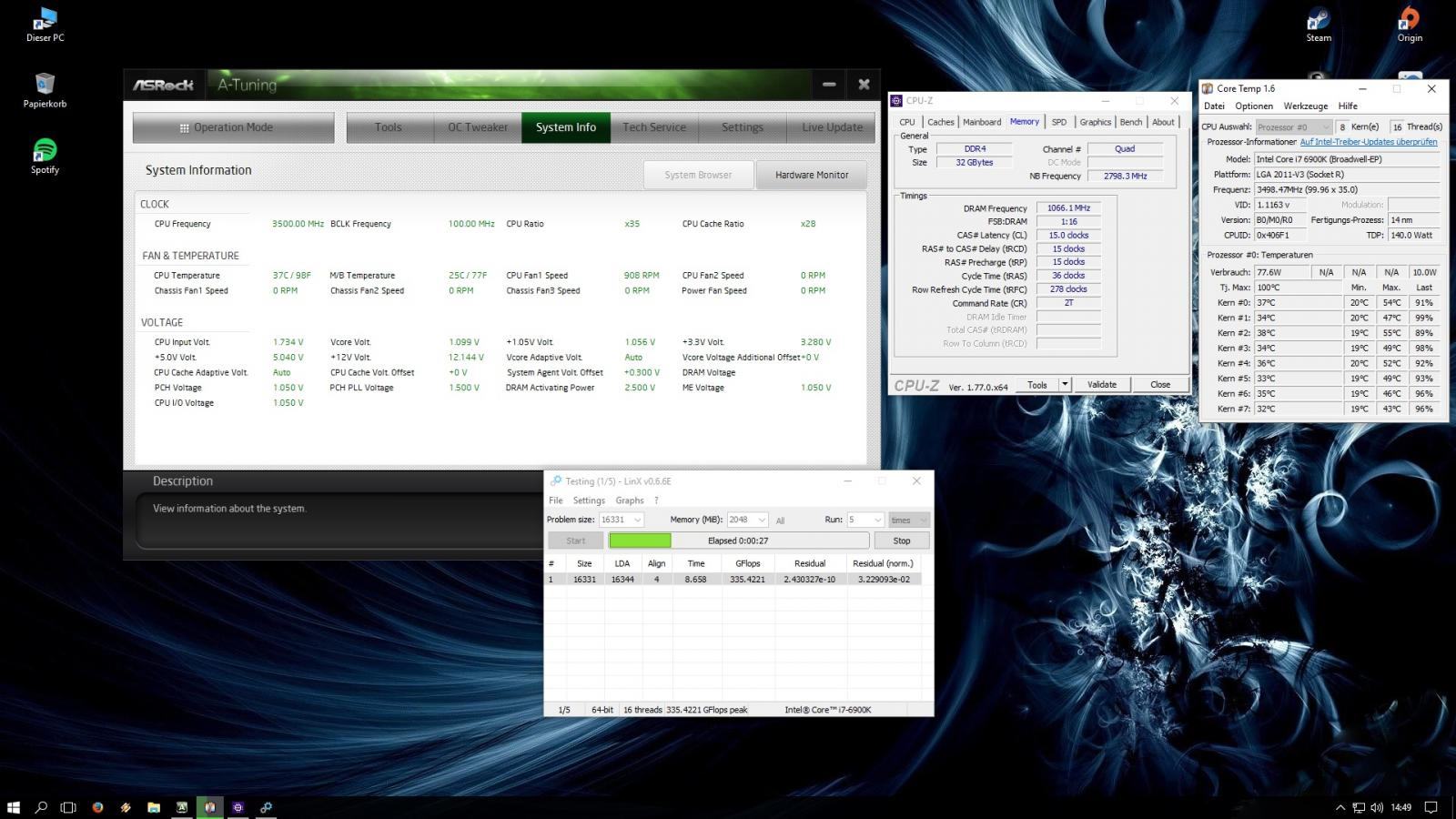Select the Memory tab in CPU-Z

coord(1024,121)
